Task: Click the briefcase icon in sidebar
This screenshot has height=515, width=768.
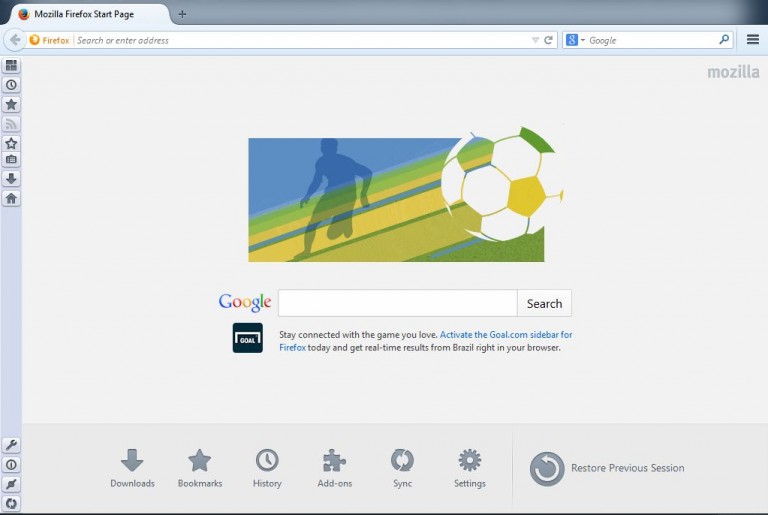Action: click(x=11, y=159)
